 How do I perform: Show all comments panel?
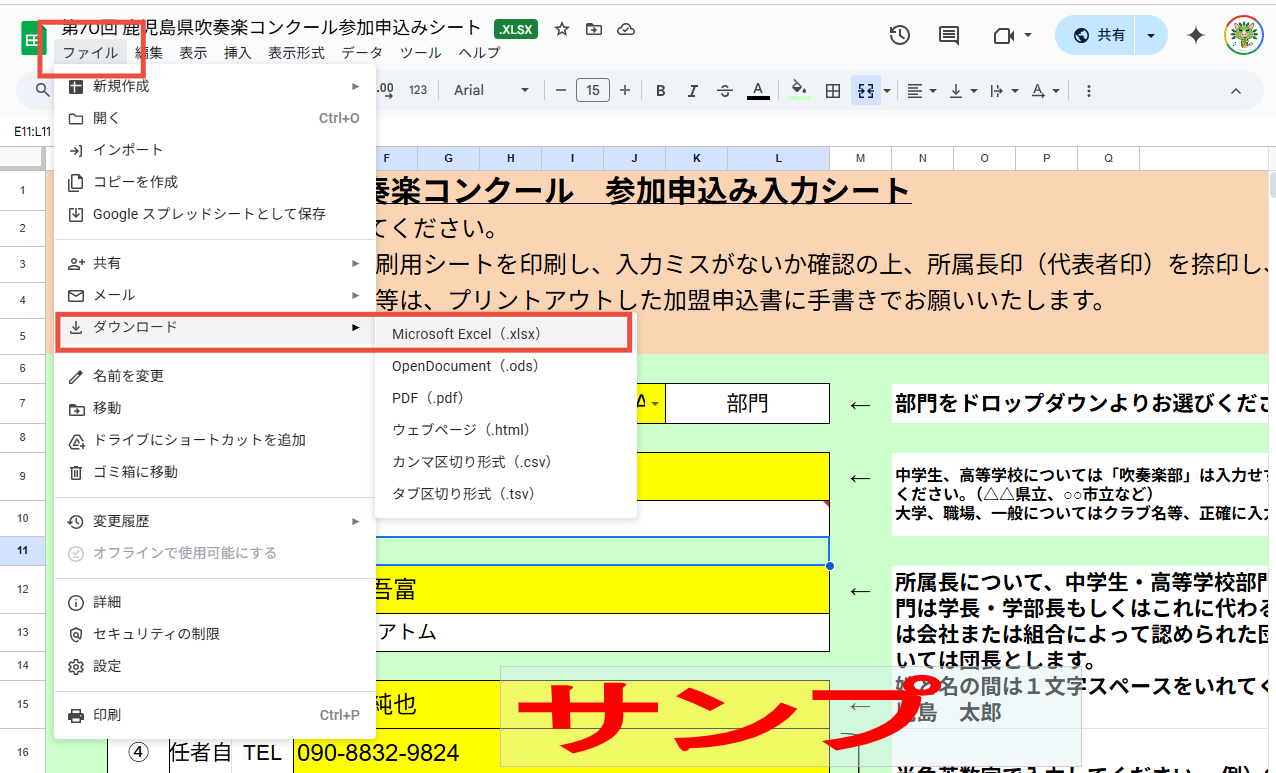949,36
